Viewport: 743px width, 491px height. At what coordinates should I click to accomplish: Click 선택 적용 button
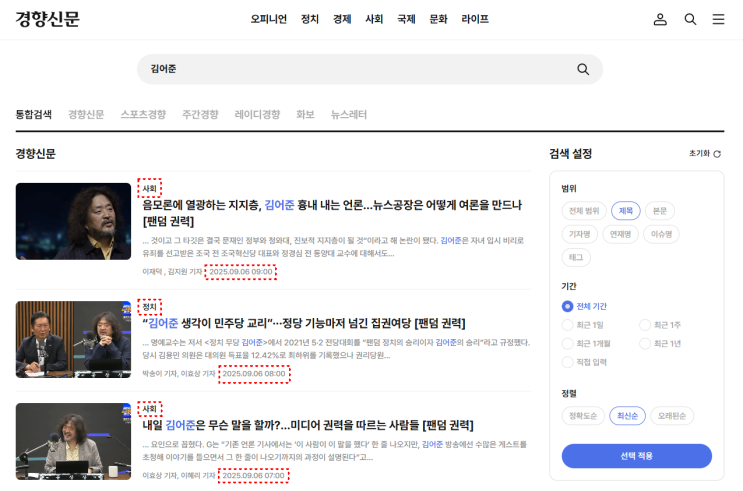point(636,456)
